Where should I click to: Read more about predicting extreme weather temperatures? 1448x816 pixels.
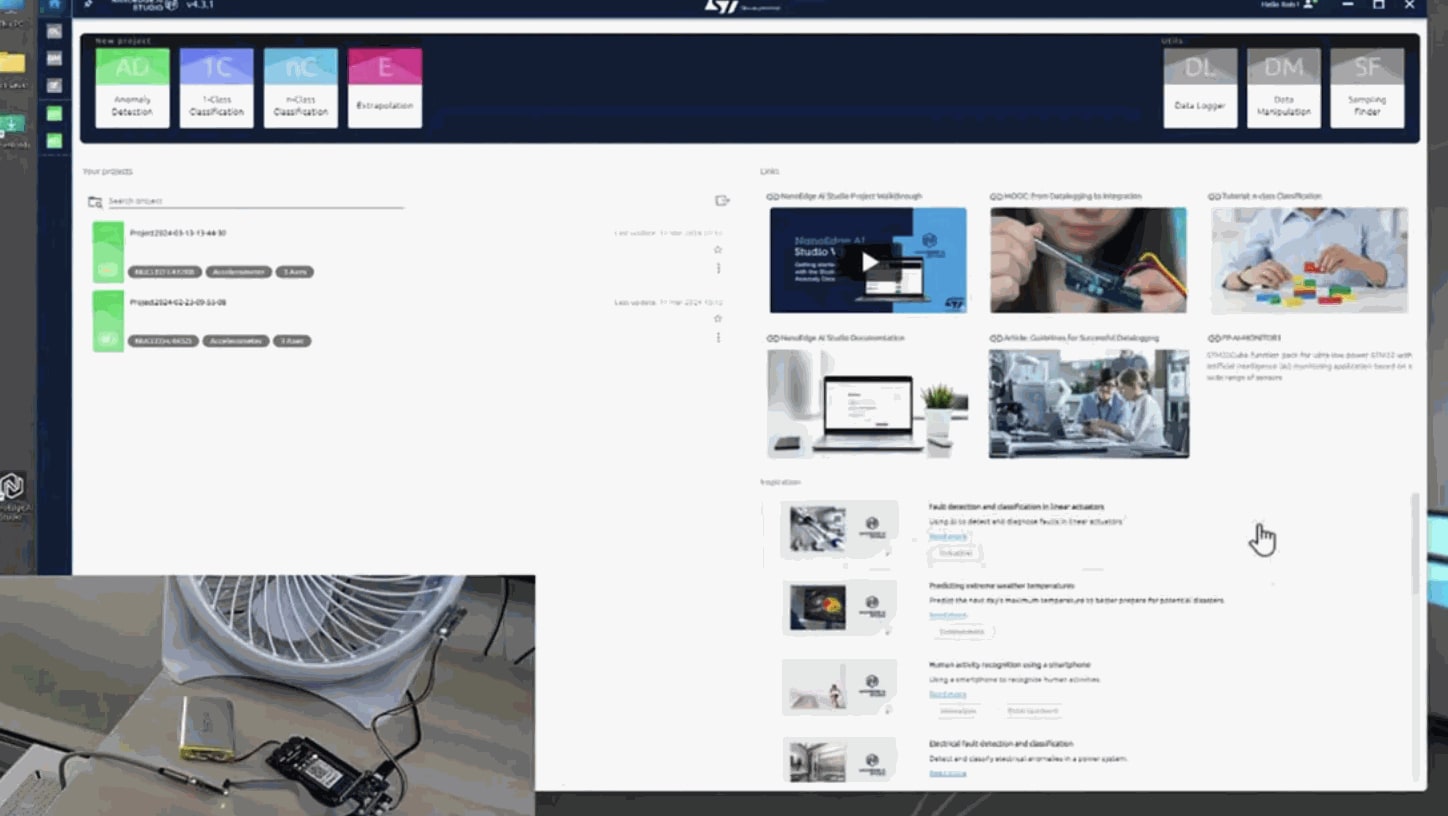(948, 615)
